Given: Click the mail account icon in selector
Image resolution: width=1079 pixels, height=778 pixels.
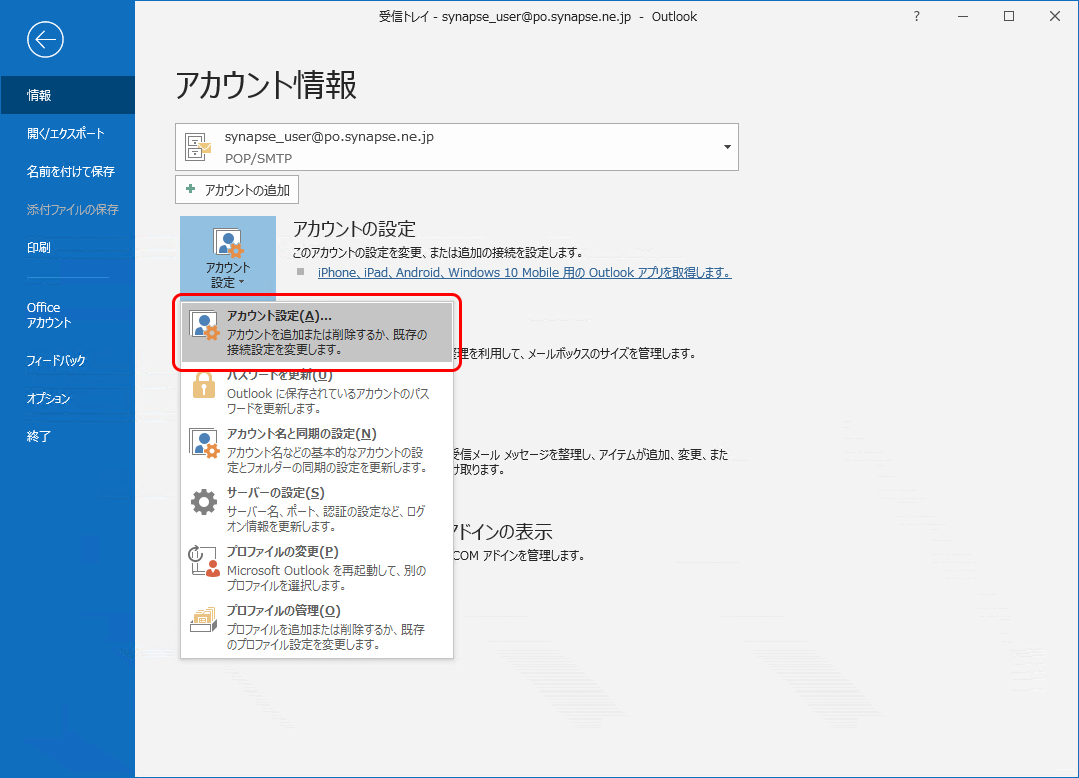Looking at the screenshot, I should pos(198,147).
